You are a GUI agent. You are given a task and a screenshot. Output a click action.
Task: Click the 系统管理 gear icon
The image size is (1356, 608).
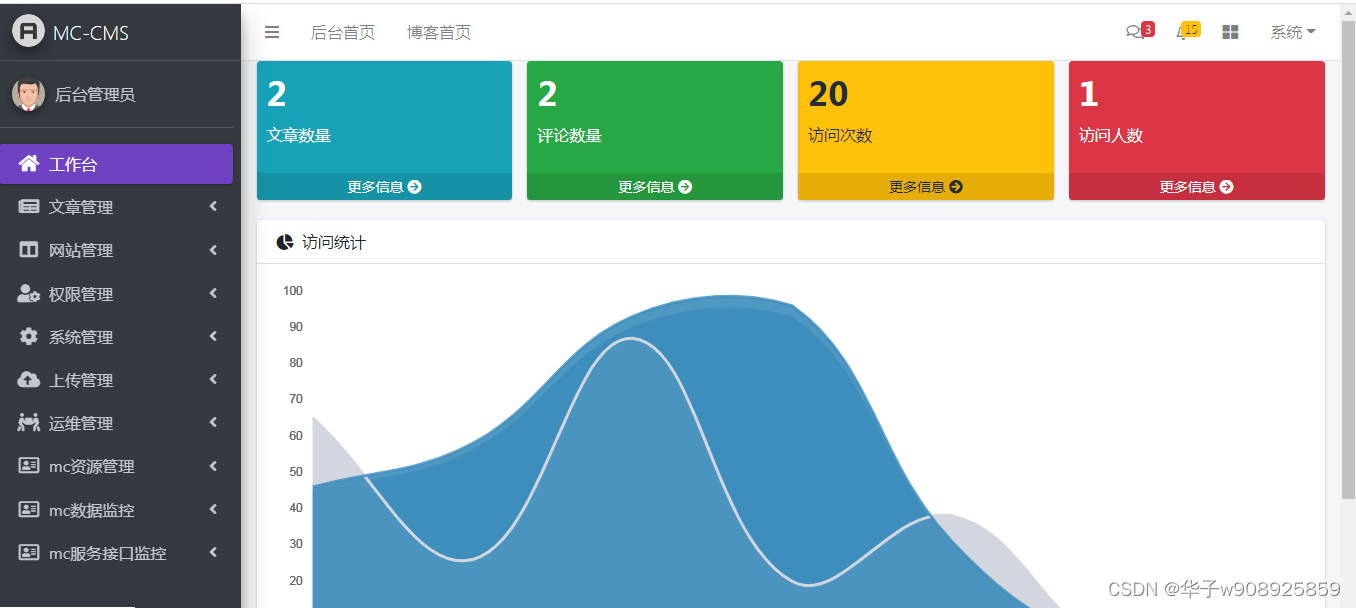(x=29, y=336)
